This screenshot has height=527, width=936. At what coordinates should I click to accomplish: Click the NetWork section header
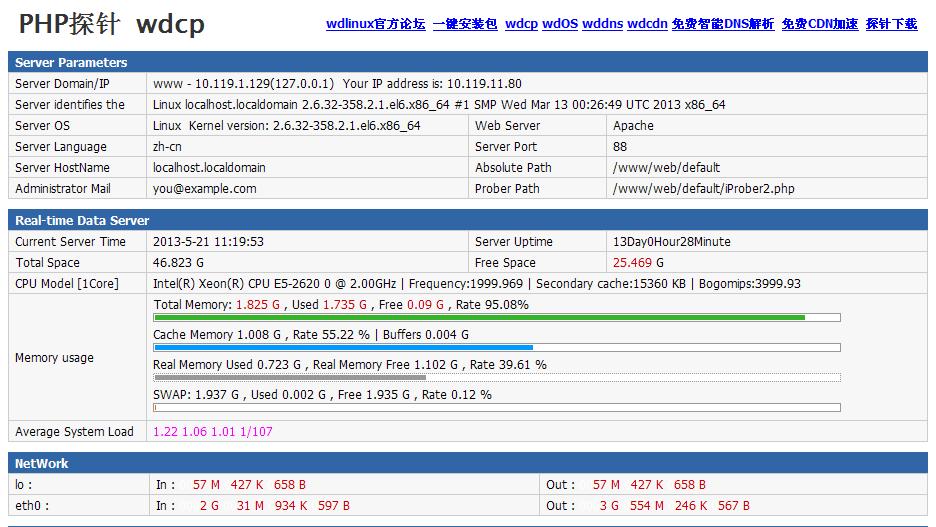point(42,464)
